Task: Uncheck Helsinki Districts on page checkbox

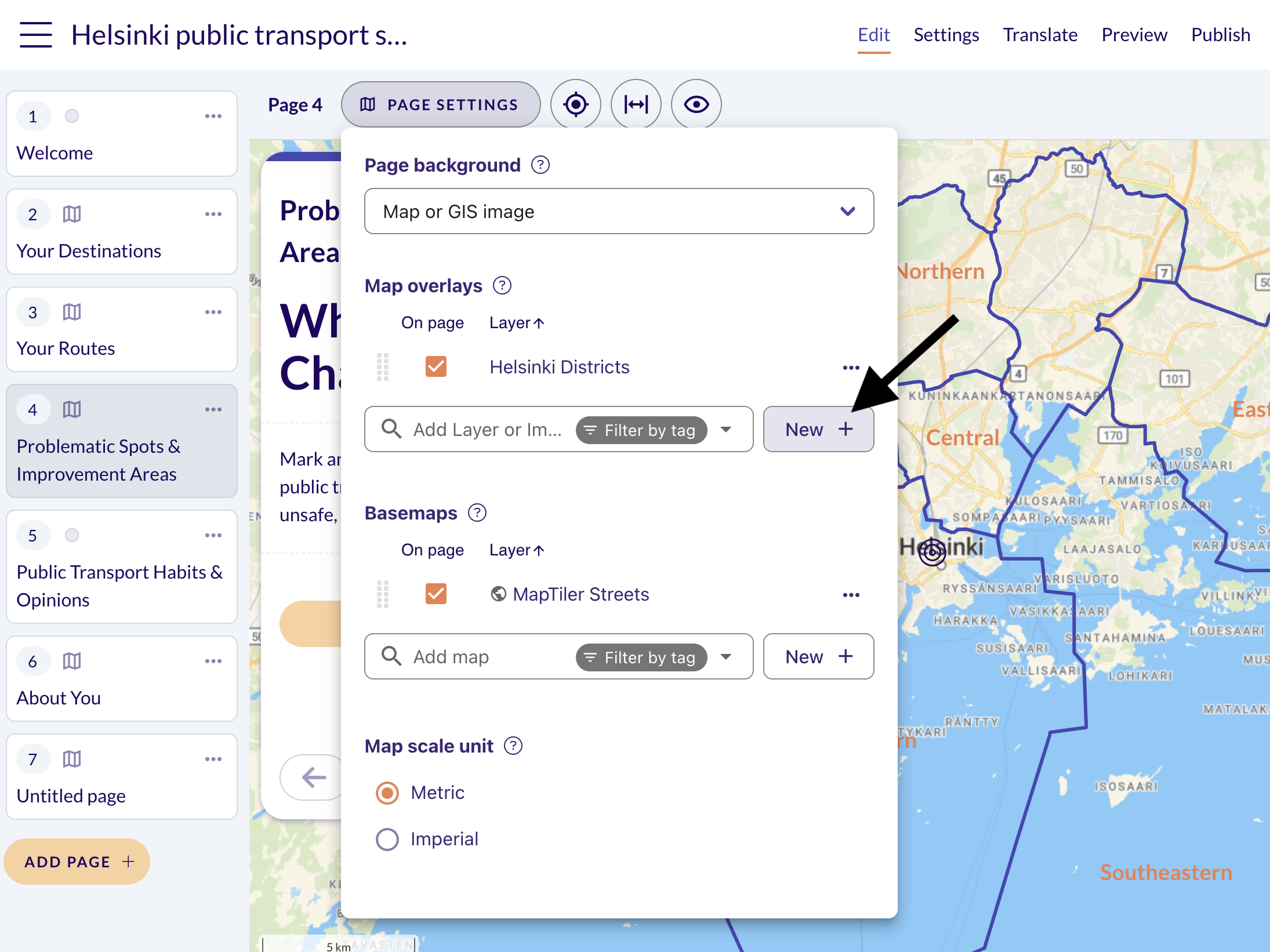Action: click(436, 367)
